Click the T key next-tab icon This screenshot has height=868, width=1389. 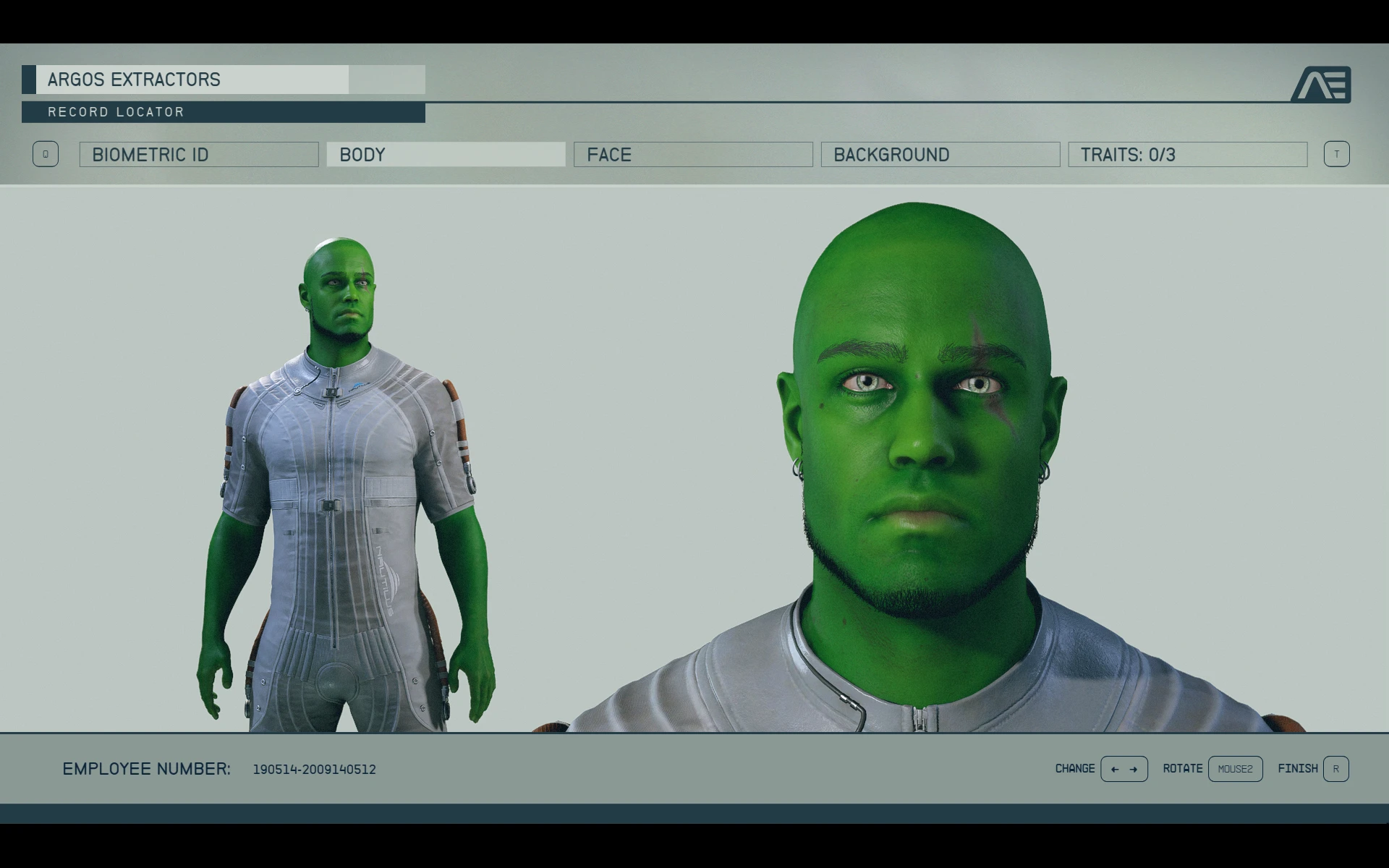1336,154
